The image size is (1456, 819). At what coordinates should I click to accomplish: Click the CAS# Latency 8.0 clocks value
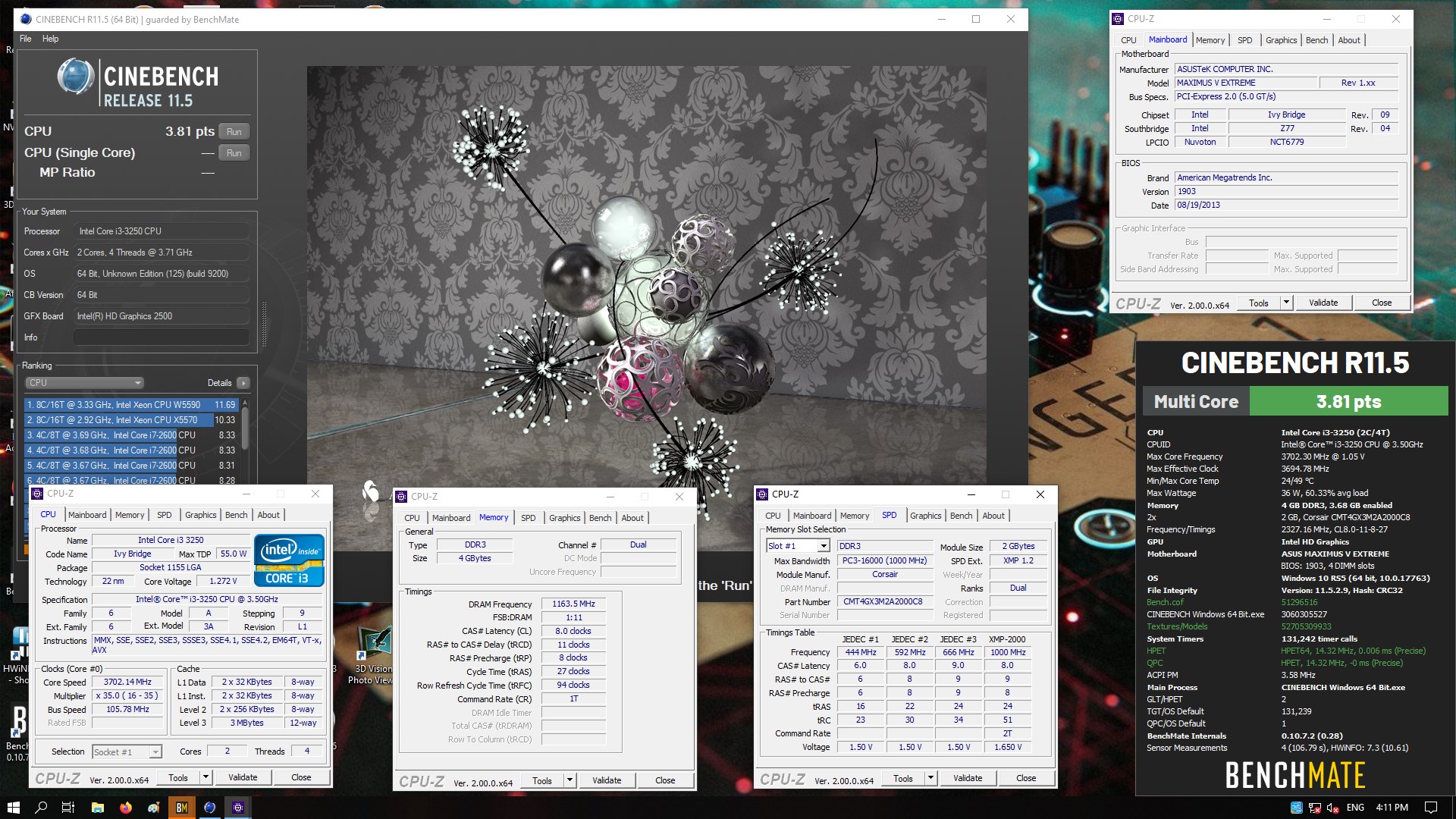(x=573, y=631)
